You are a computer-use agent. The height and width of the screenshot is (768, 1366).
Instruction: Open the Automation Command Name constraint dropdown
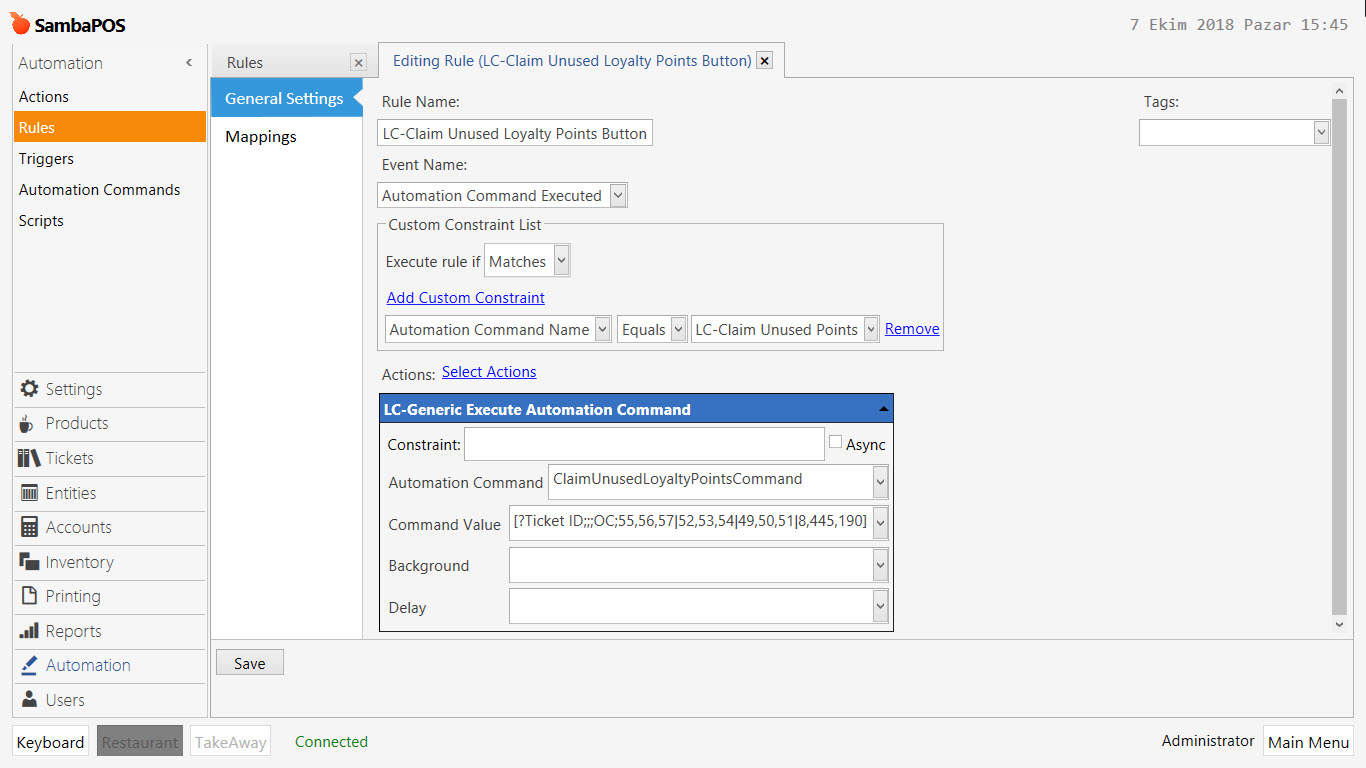coord(602,329)
